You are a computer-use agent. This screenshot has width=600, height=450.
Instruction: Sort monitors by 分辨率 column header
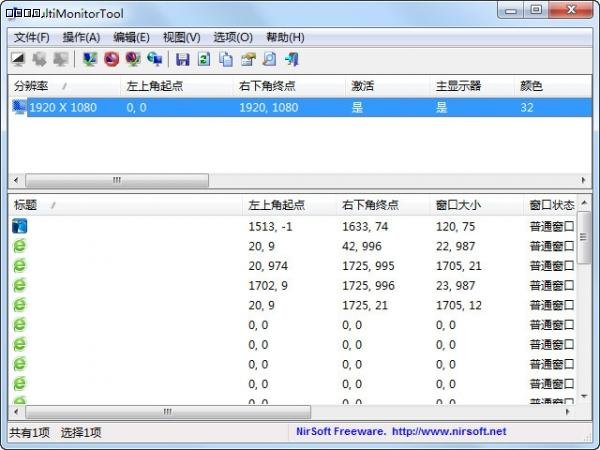pyautogui.click(x=64, y=86)
